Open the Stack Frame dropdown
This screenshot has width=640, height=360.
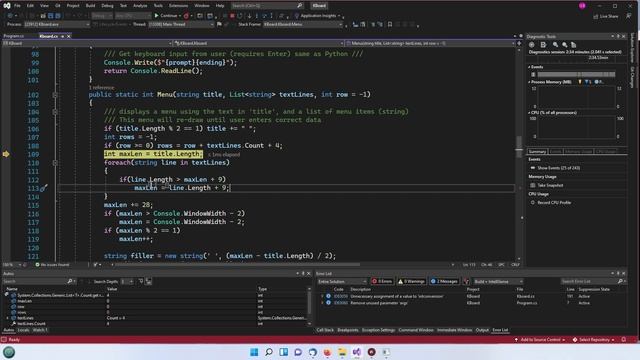pyautogui.click(x=302, y=24)
